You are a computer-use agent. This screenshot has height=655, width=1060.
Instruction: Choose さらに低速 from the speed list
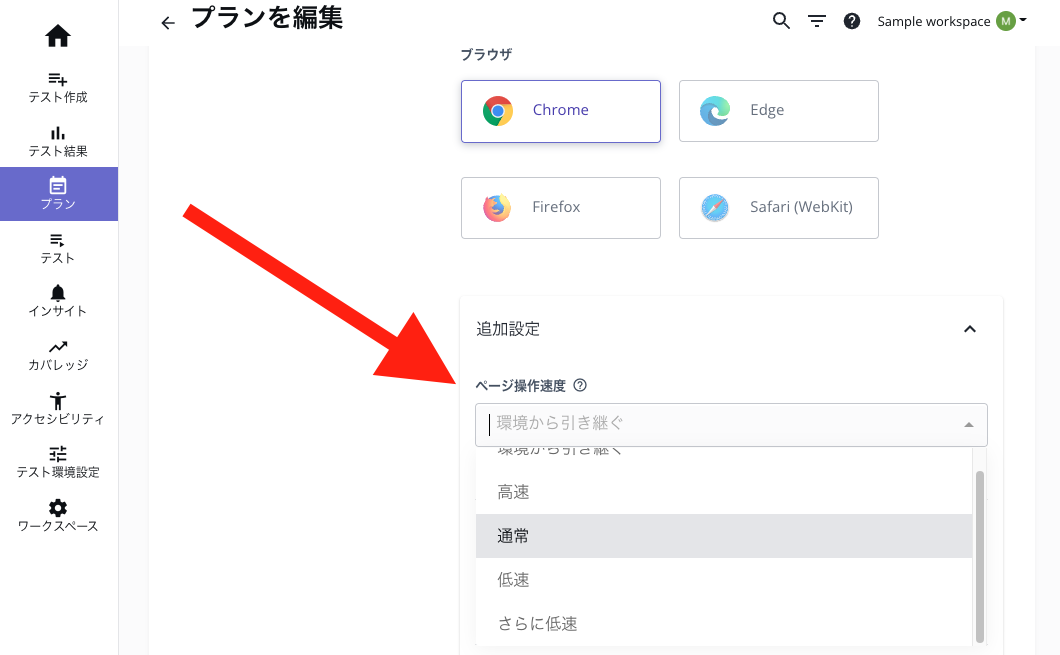[724, 623]
